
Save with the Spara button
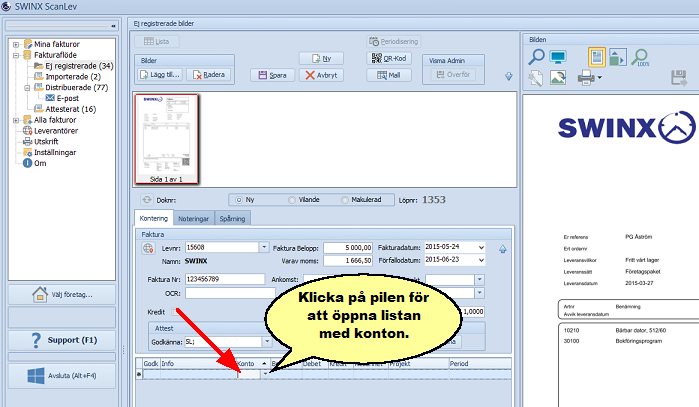click(x=272, y=75)
